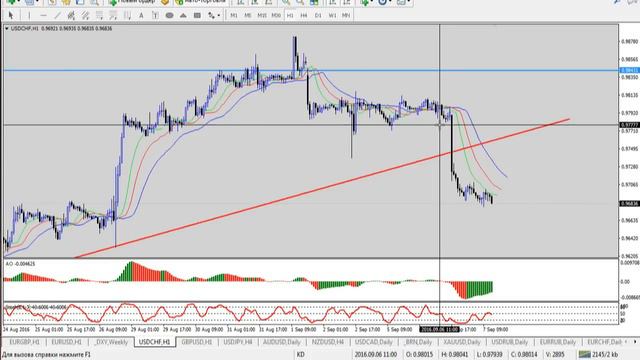Select the USDCHF,H1 chart tab
The width and height of the screenshot is (640, 360).
(x=154, y=342)
